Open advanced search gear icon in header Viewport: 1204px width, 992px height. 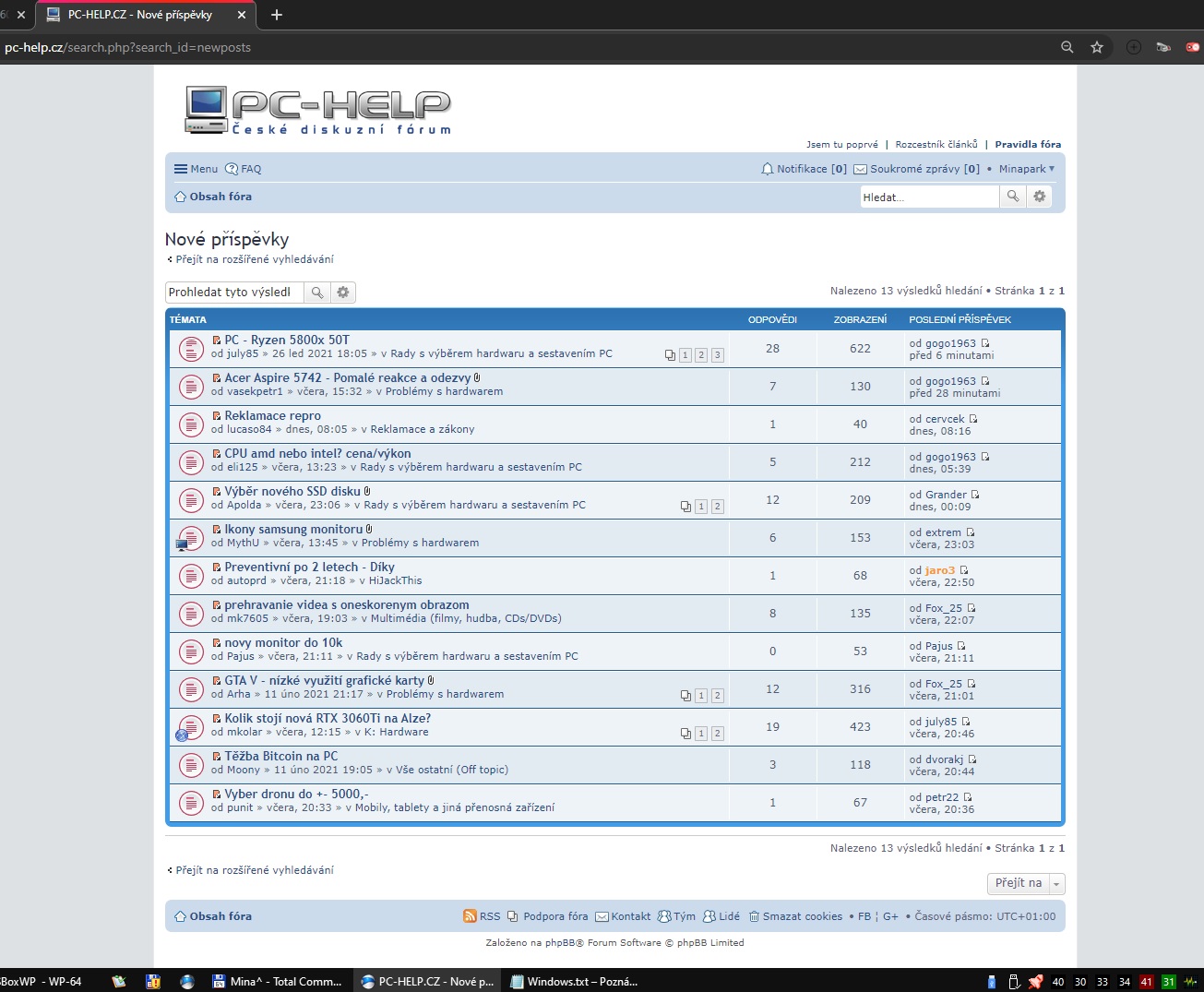click(x=1040, y=197)
